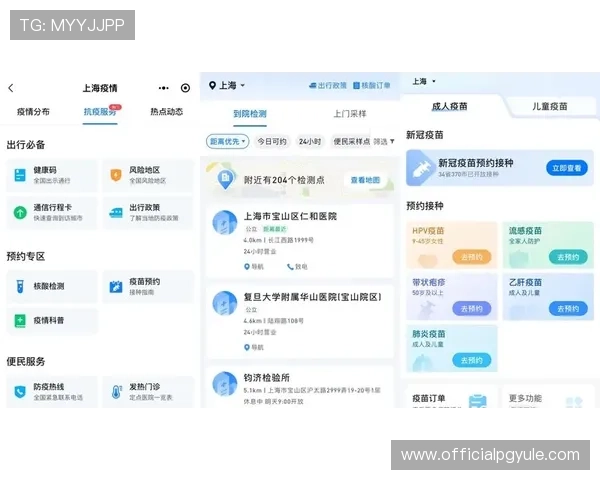Viewport: 600px width, 480px height.
Task: Switch to 疫情分布 tab
Action: [33, 112]
